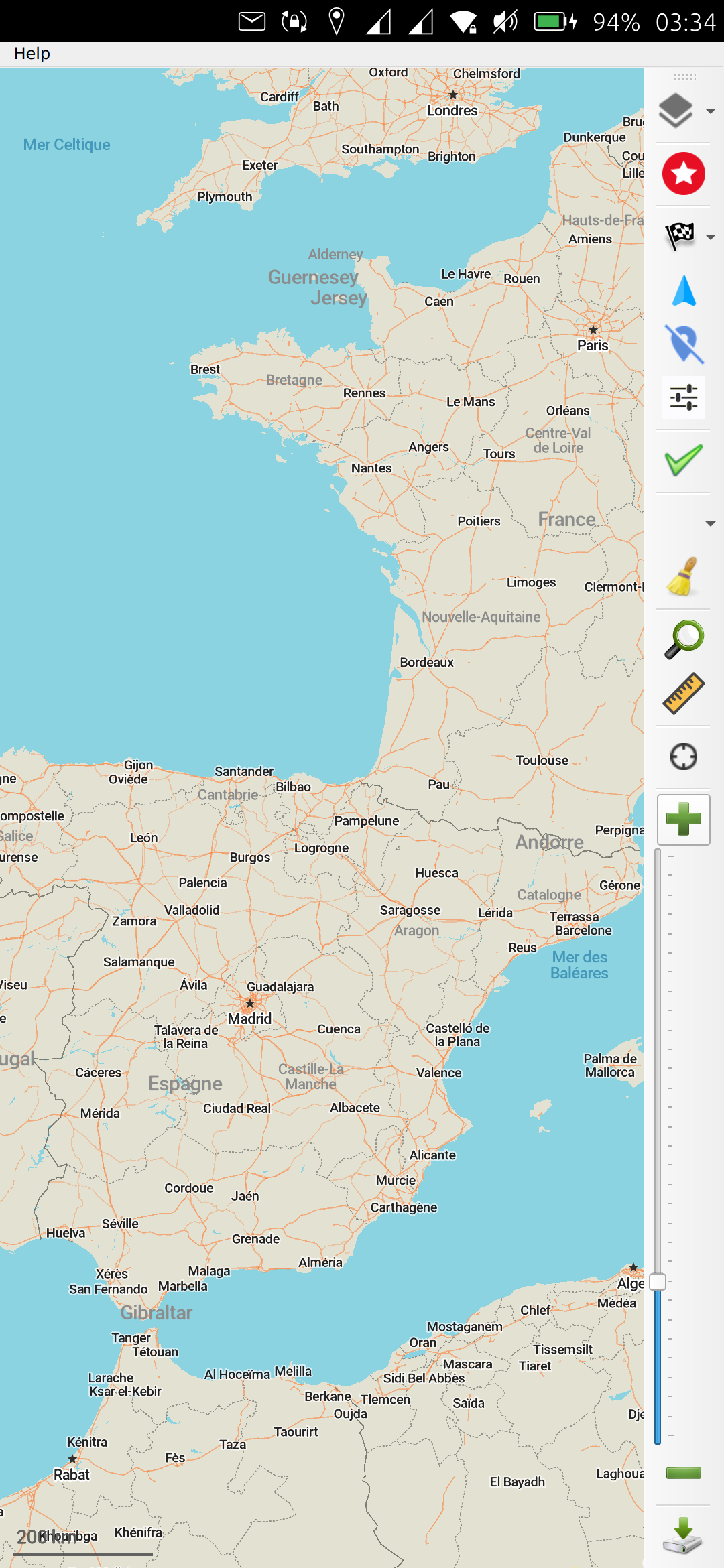This screenshot has width=724, height=1568.
Task: Expand the layers dropdown arrow
Action: point(711,111)
